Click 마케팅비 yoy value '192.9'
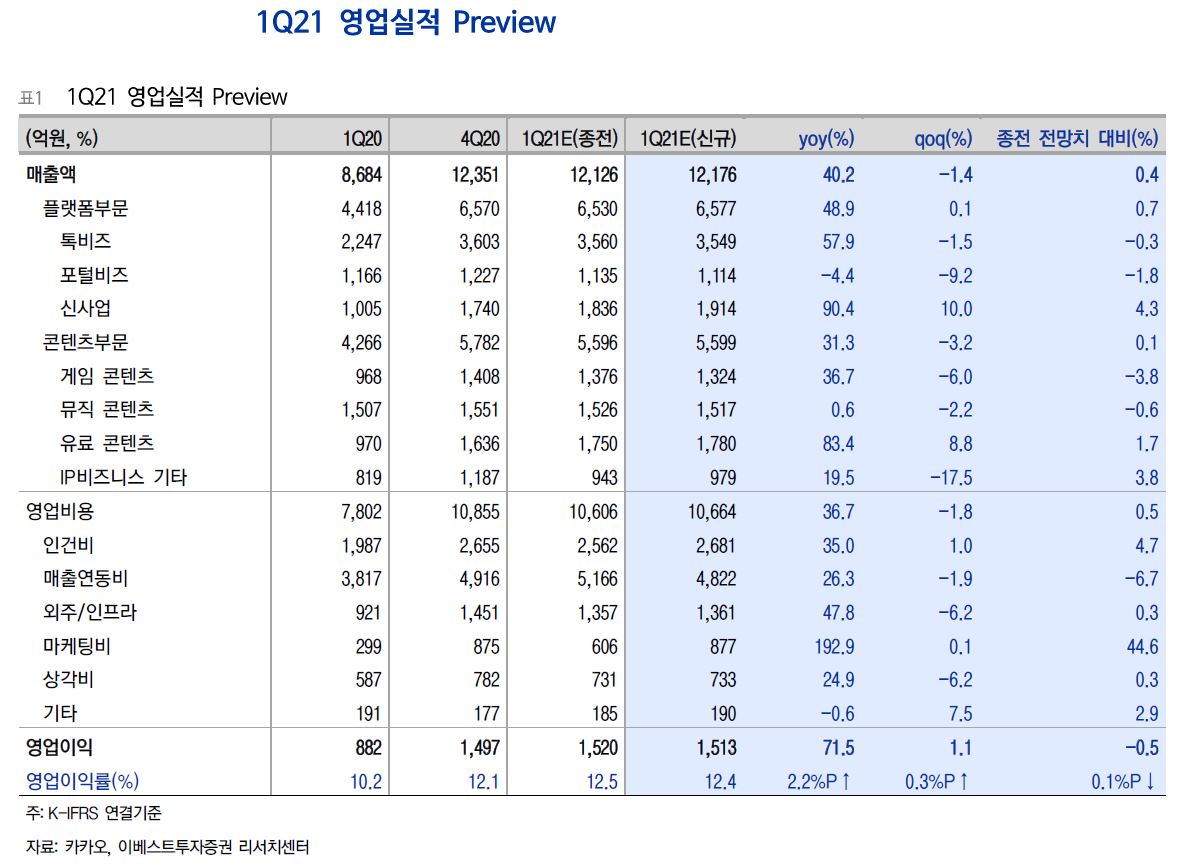Viewport: 1183px width, 867px height. coord(834,647)
